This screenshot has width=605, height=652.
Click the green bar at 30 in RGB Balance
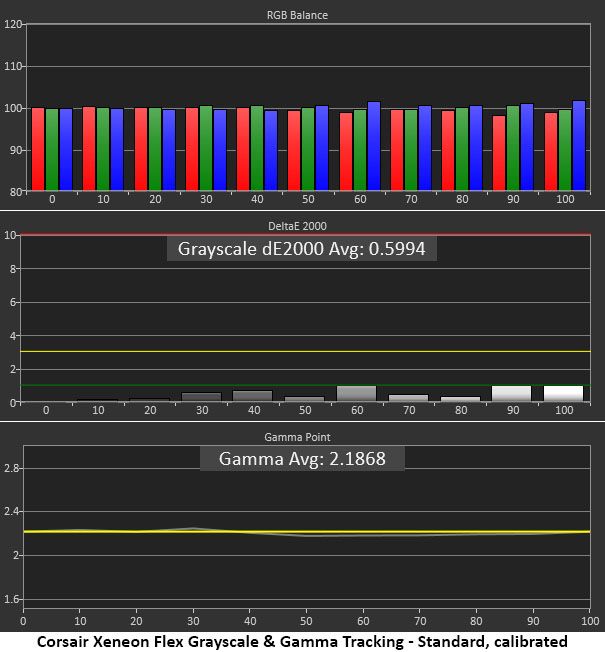point(206,148)
